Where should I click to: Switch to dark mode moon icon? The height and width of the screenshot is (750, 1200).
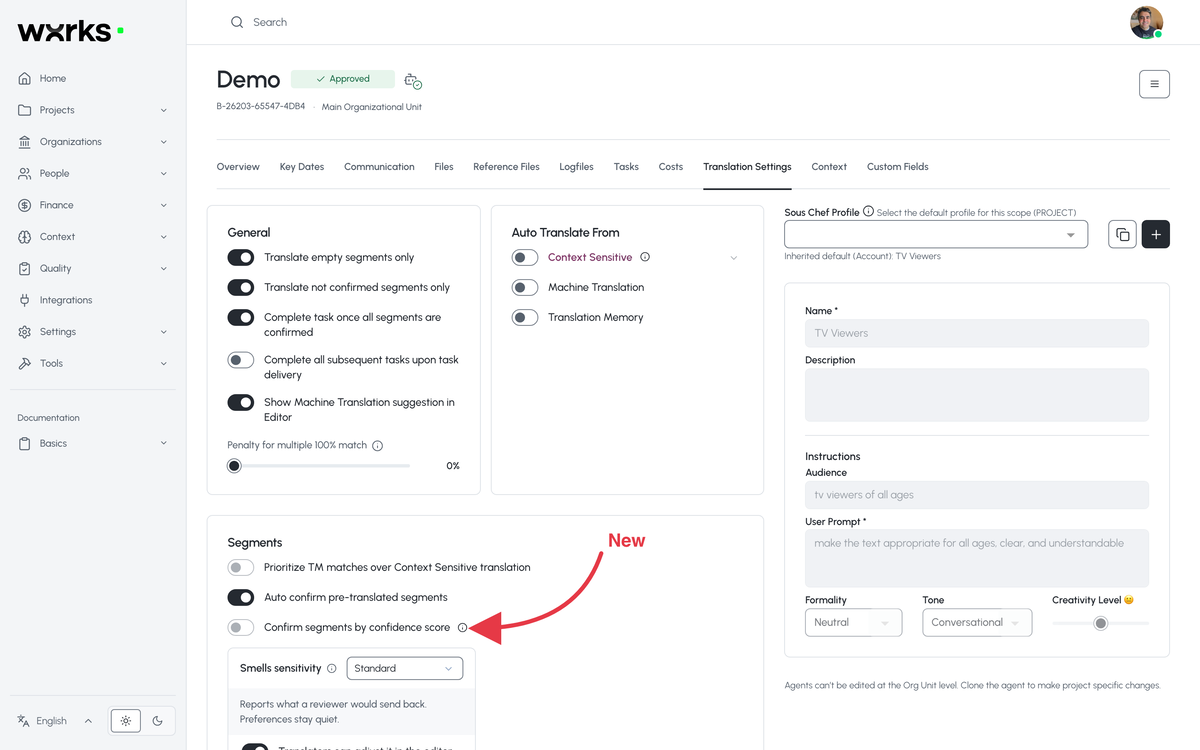click(x=158, y=720)
